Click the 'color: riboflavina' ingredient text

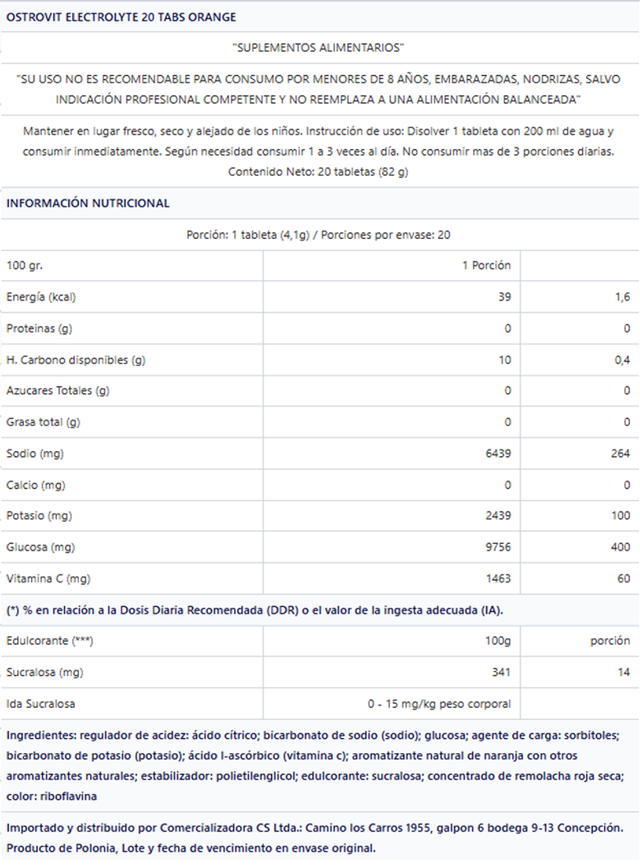pyautogui.click(x=51, y=797)
